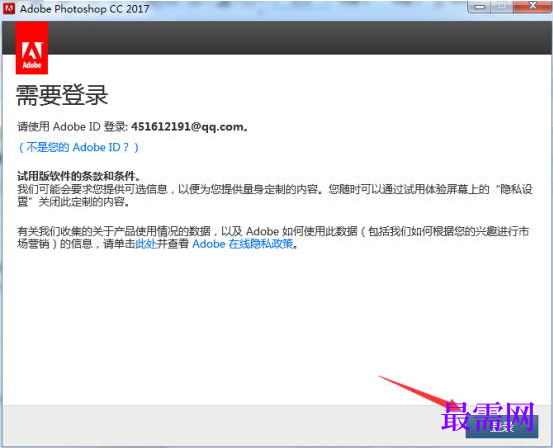Click the 隐私设置 paragraph text

click(274, 195)
